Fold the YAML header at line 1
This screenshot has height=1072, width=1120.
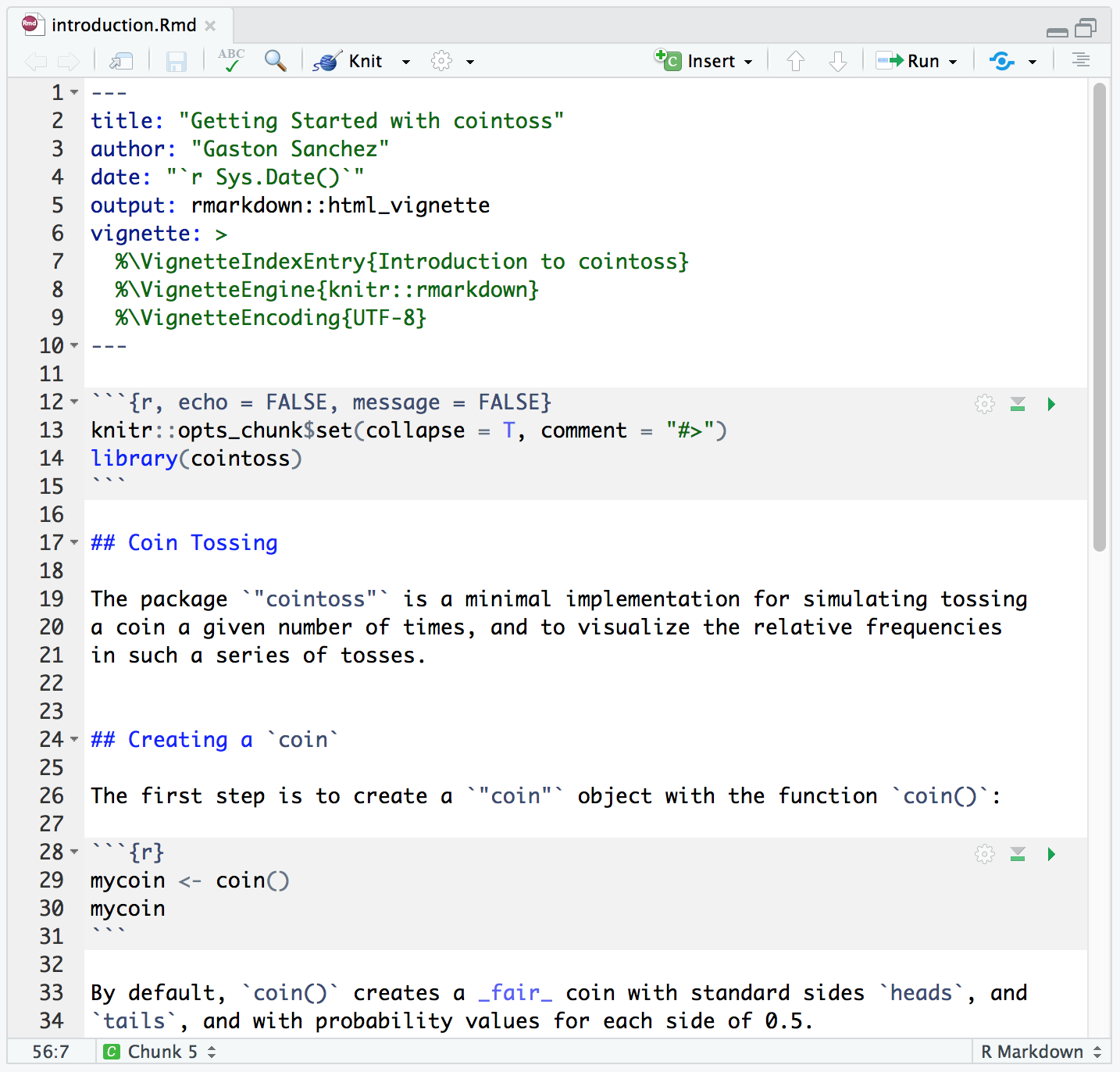pos(74,92)
